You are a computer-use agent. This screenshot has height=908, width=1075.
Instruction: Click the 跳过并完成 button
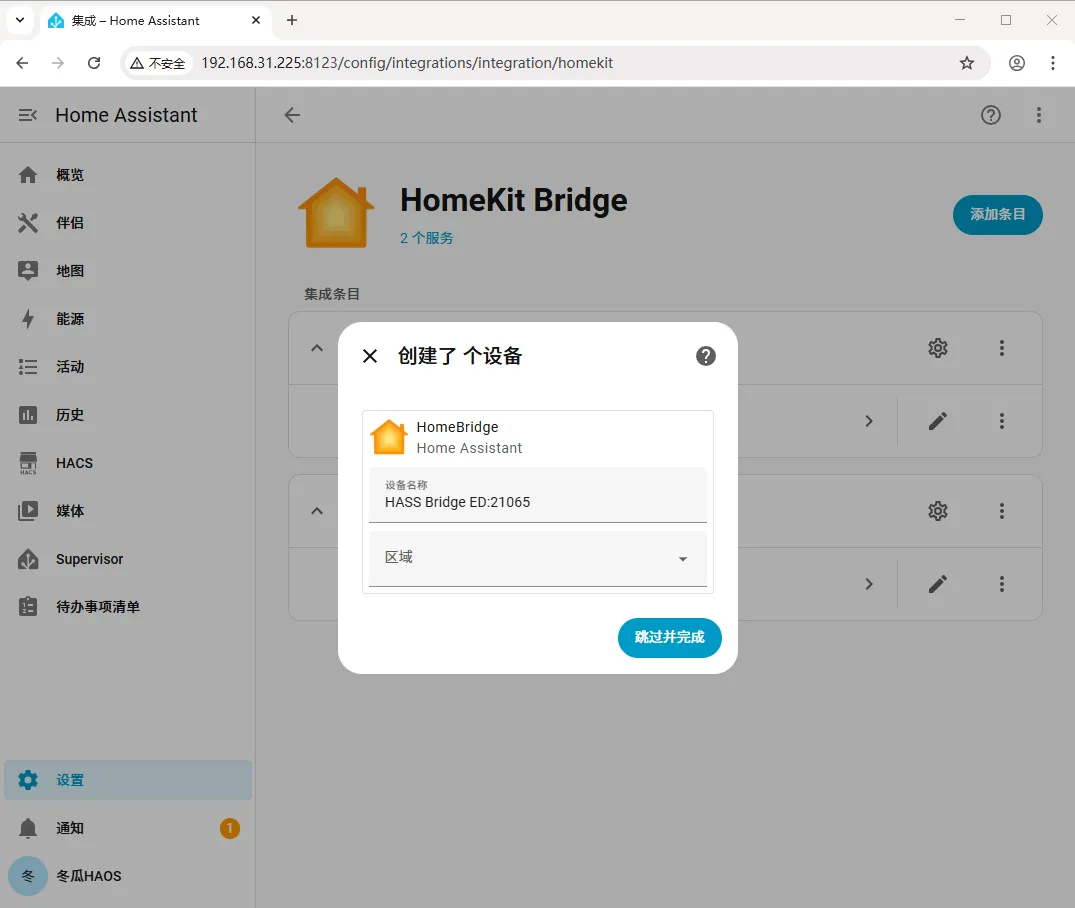coord(669,638)
